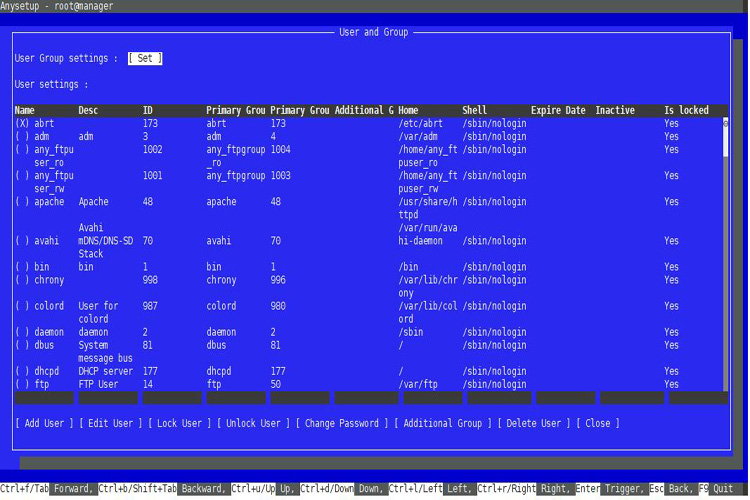Close the User and Group dialog
This screenshot has height=500, width=750.
point(597,423)
